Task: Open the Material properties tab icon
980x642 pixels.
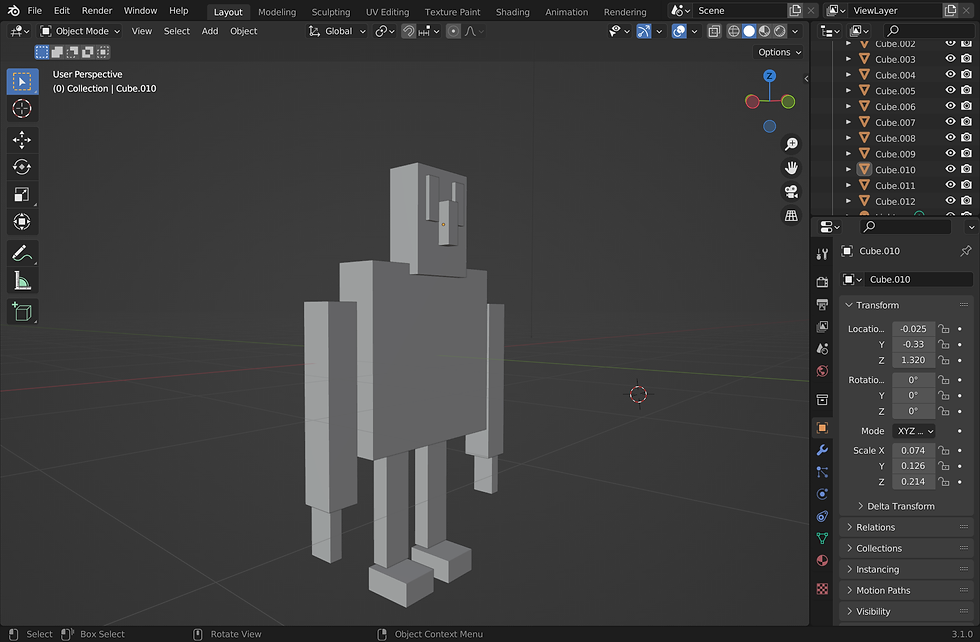Action: pyautogui.click(x=822, y=560)
